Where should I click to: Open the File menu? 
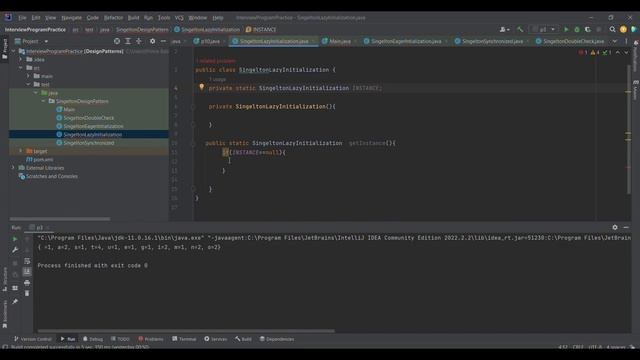(x=22, y=18)
